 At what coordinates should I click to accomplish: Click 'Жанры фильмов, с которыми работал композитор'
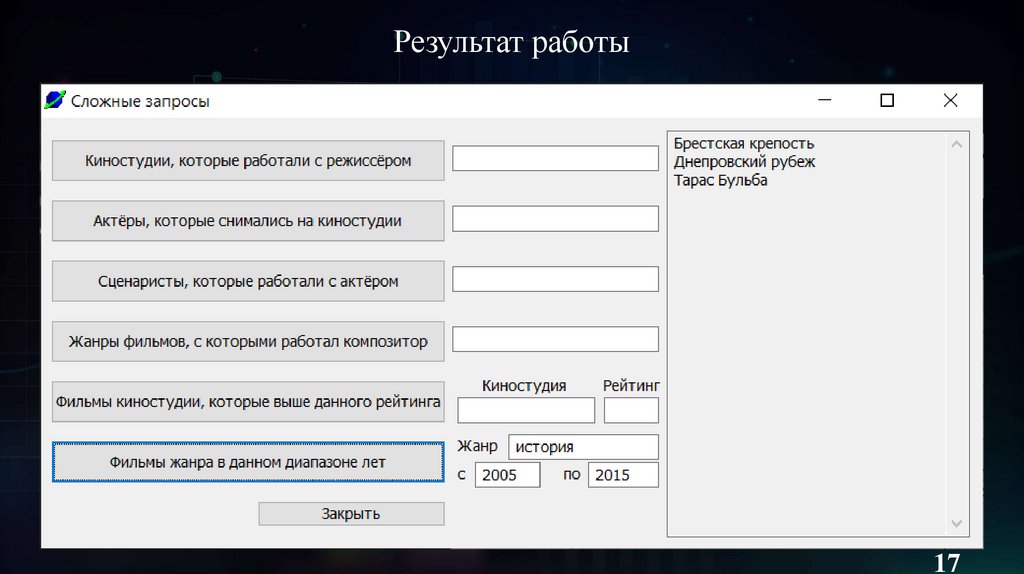pyautogui.click(x=248, y=341)
